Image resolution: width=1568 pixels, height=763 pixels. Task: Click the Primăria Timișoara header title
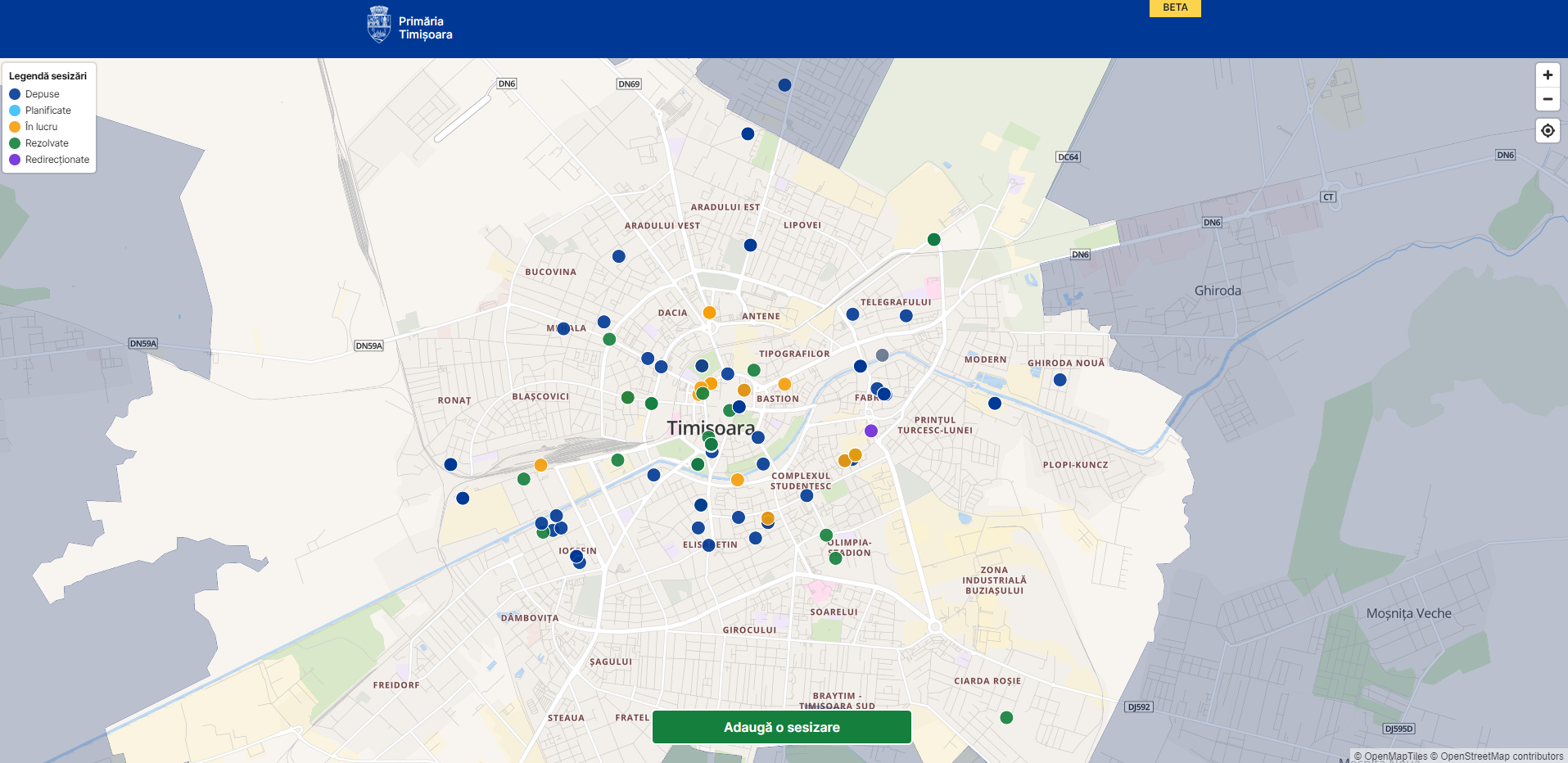pyautogui.click(x=425, y=28)
